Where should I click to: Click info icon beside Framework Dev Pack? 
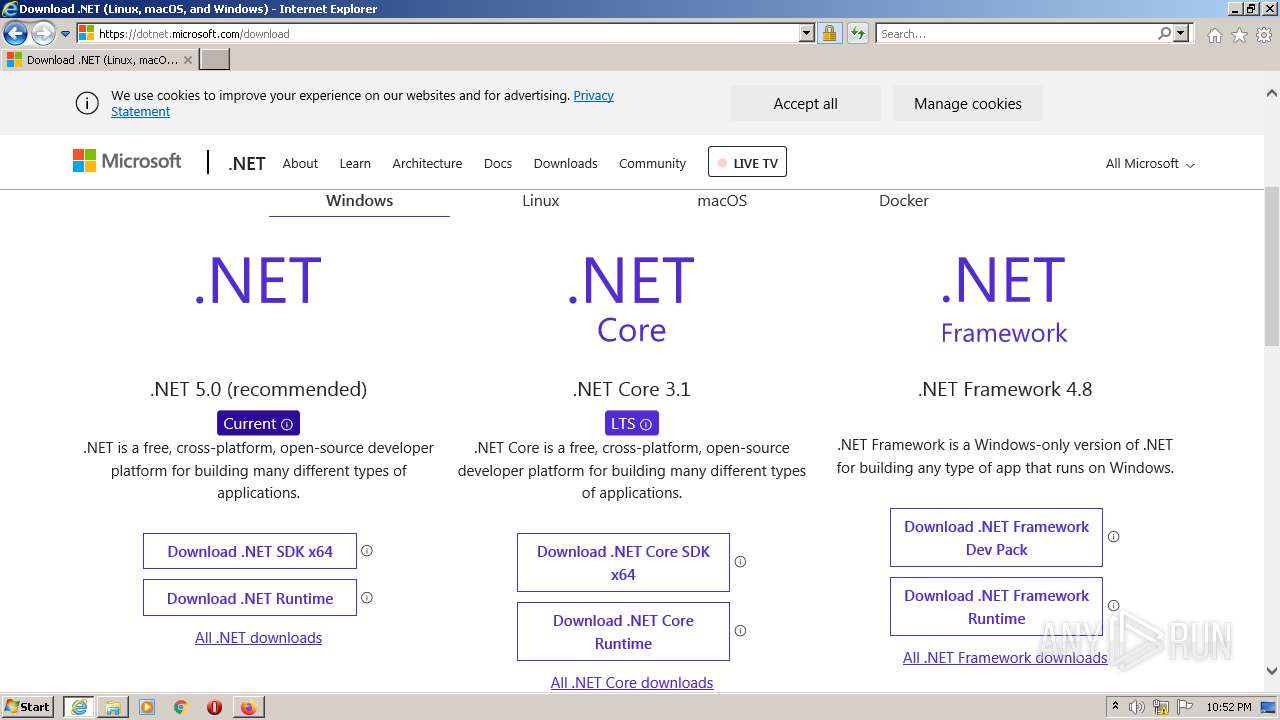point(1113,536)
